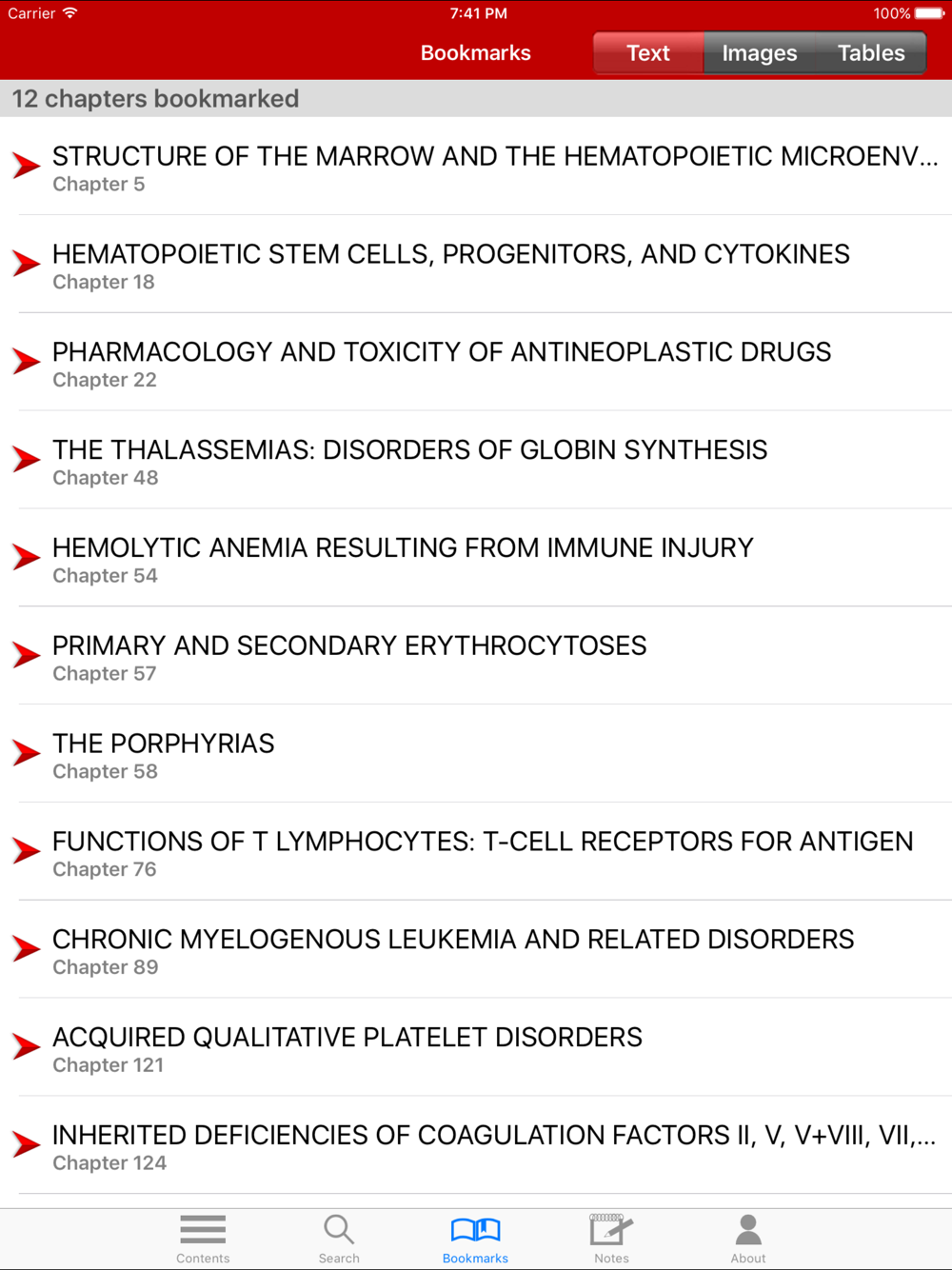Image resolution: width=952 pixels, height=1270 pixels.
Task: Click red arrow beside Chapter 121
Action: (x=27, y=1046)
